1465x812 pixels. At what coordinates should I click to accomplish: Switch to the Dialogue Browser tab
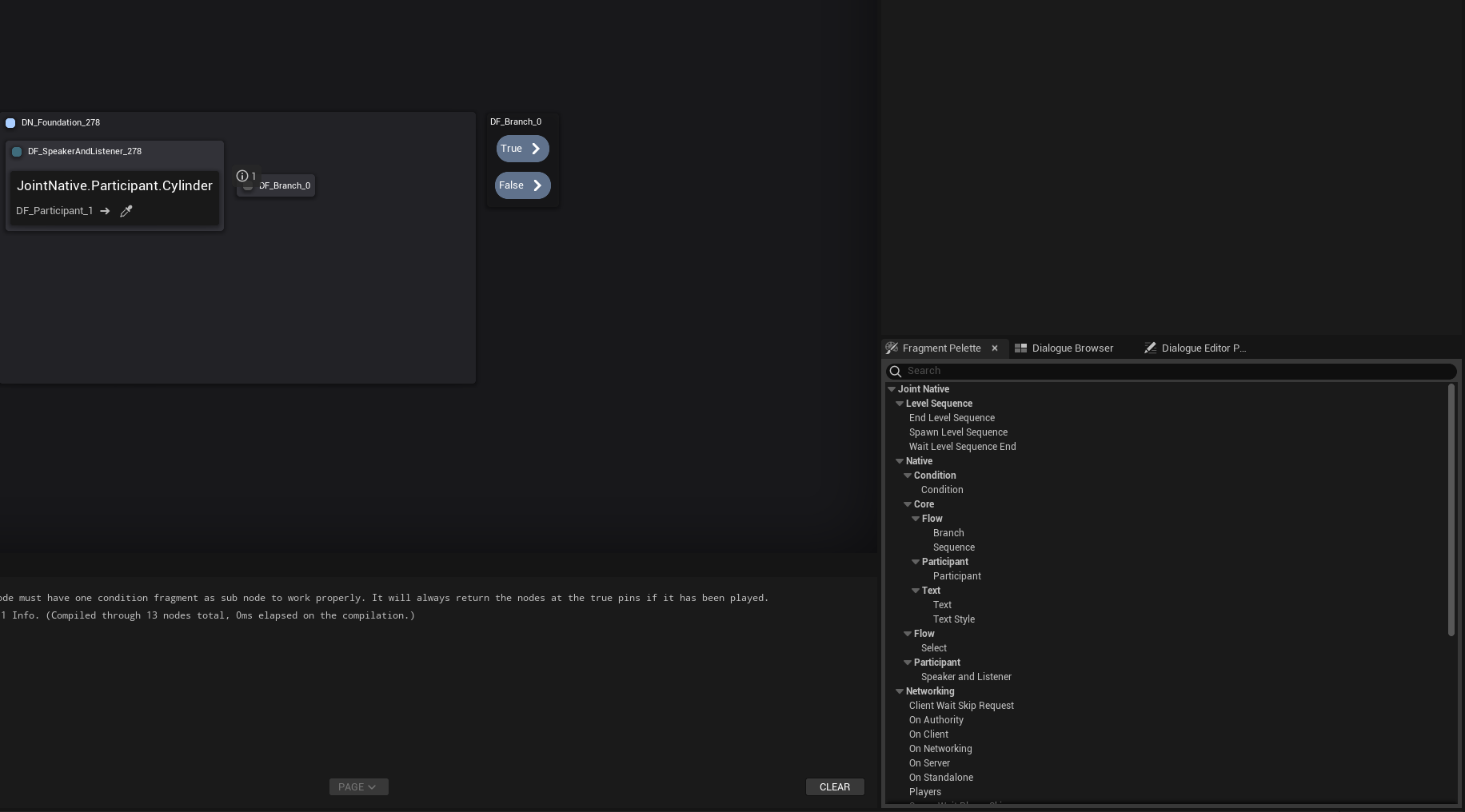point(1072,348)
